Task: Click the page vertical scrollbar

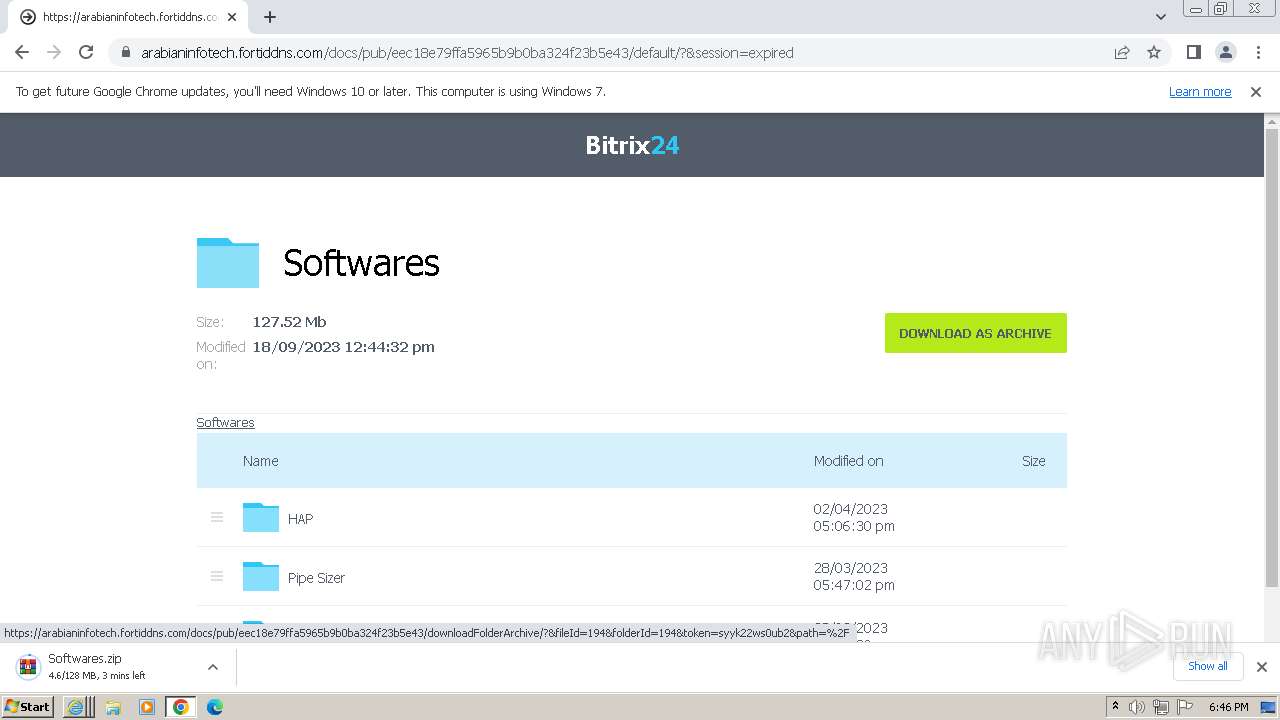Action: coord(1272,357)
